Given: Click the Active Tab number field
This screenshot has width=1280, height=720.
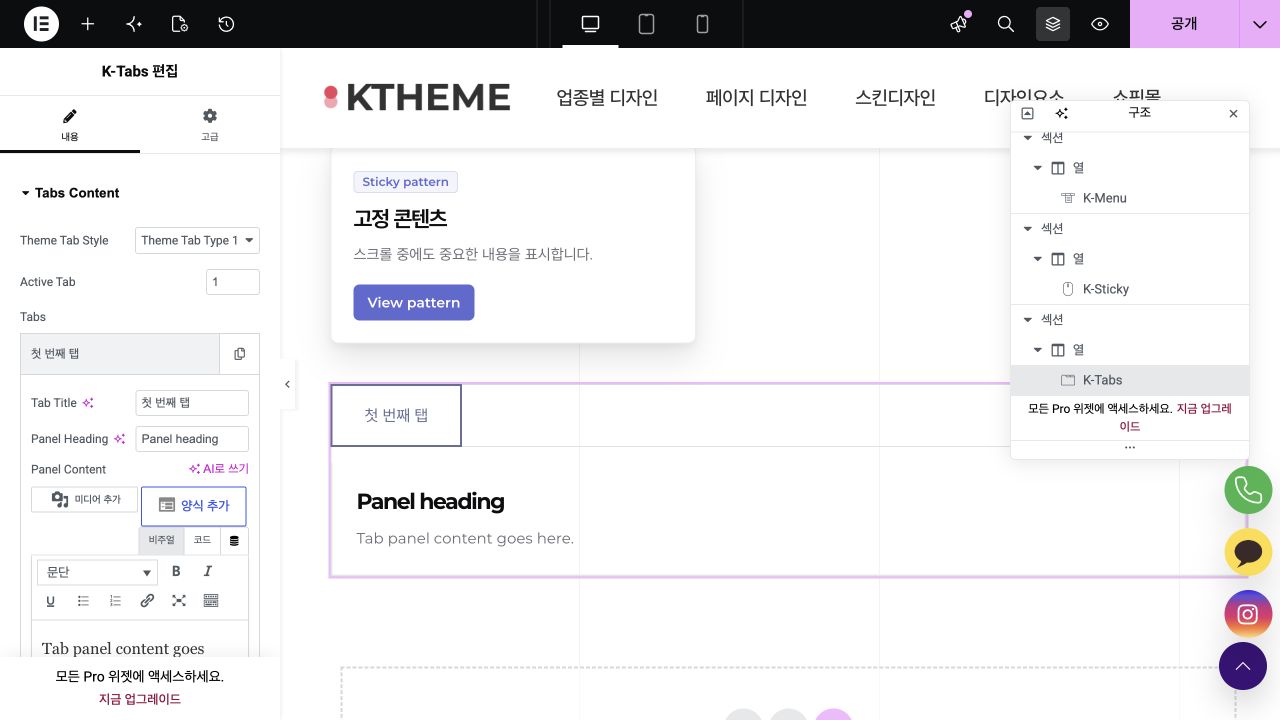Looking at the screenshot, I should (233, 282).
